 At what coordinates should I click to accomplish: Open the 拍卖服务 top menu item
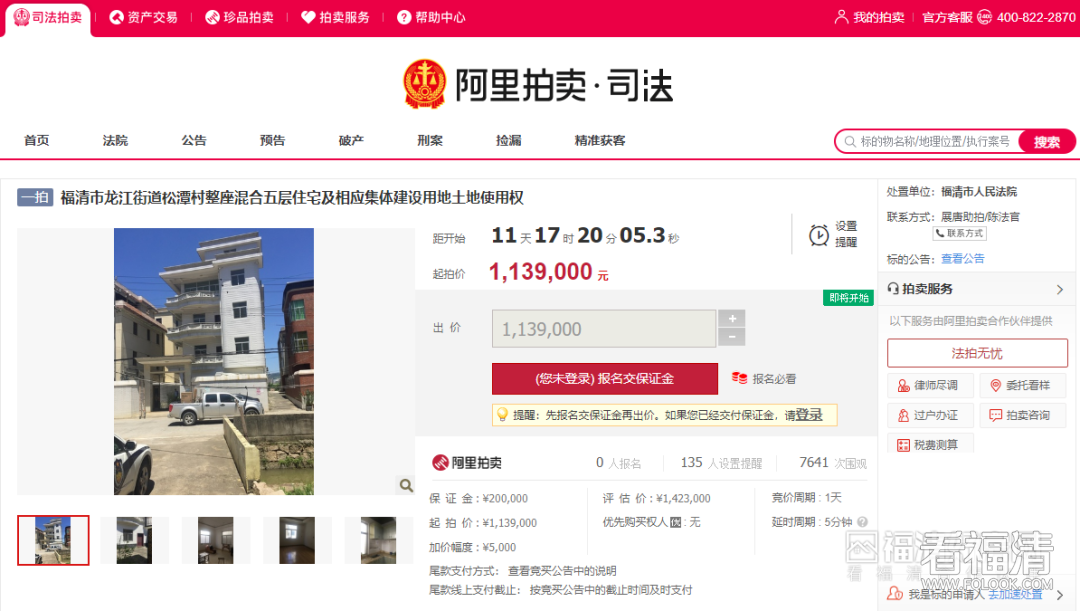335,17
